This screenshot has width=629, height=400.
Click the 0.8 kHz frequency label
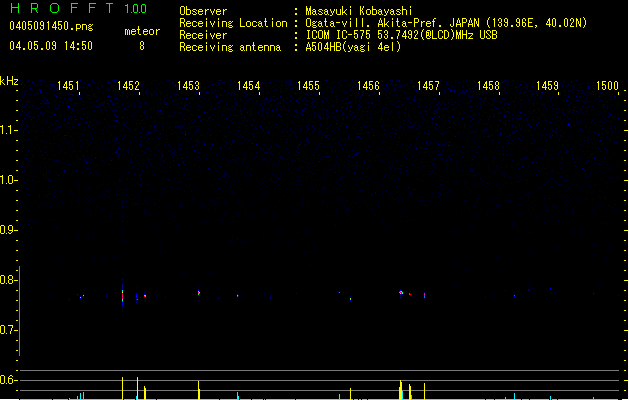point(7,280)
